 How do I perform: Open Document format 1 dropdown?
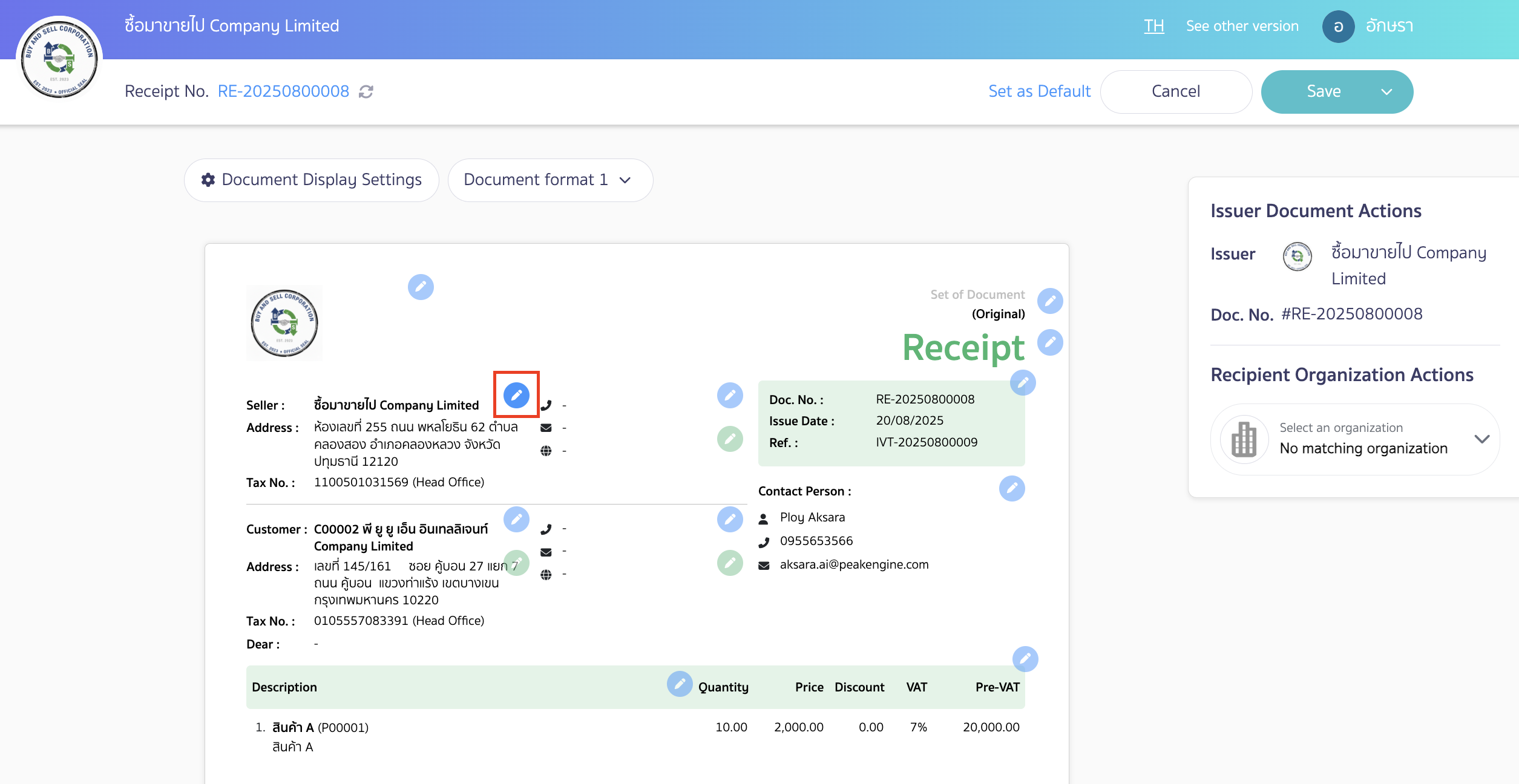tap(550, 180)
